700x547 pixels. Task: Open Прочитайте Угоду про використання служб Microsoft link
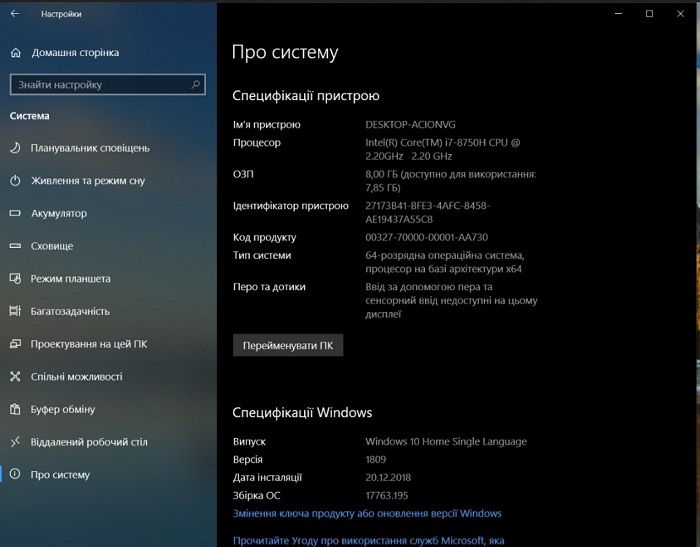[369, 540]
